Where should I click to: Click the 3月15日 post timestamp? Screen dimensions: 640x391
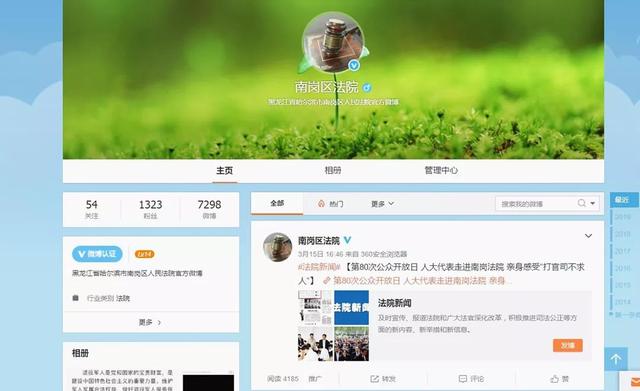320,254
